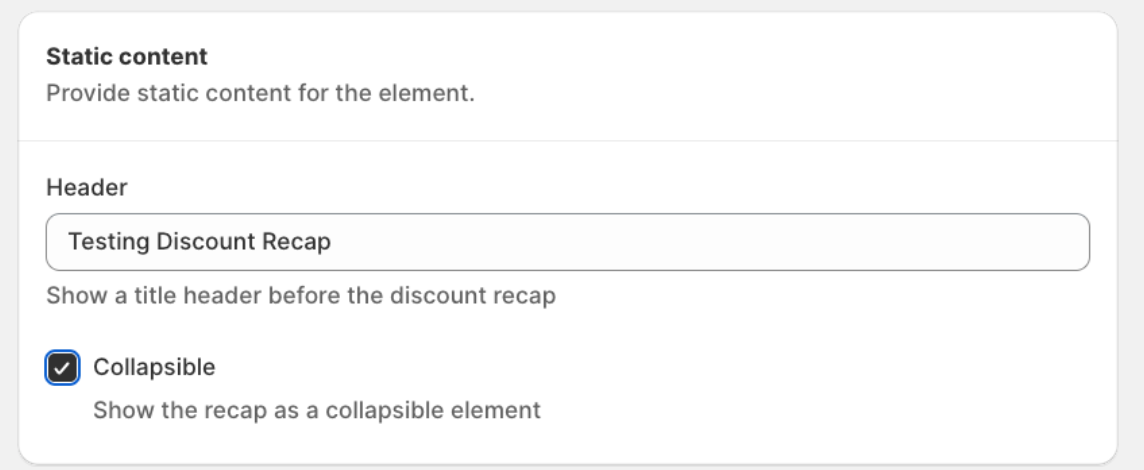
Task: Click 'Show the recap as a collapsible element'
Action: 316,410
